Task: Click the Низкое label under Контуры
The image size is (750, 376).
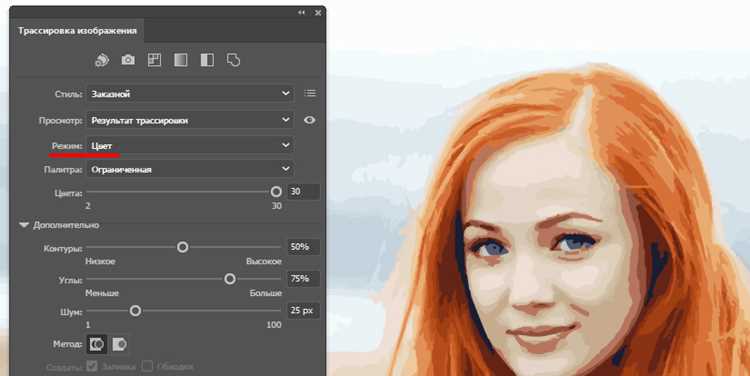Action: tap(100, 261)
